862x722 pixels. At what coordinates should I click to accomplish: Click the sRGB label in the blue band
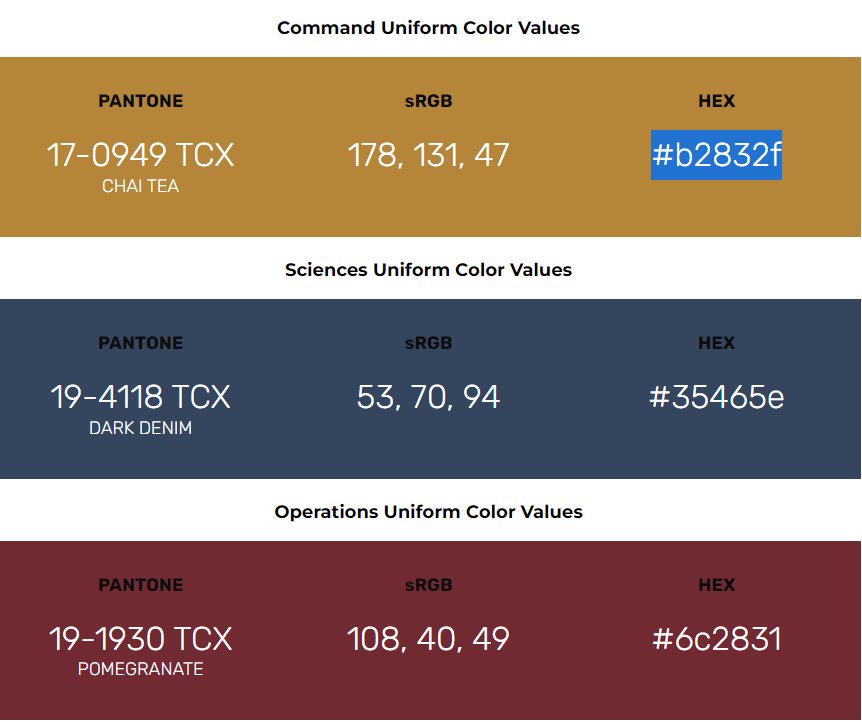pyautogui.click(x=429, y=343)
